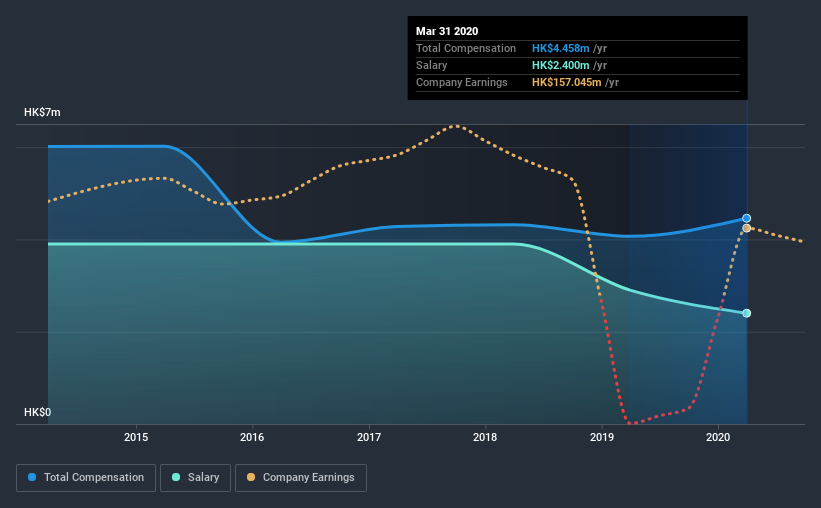Screen dimensions: 821x508
Task: Select the 2017 x-axis label
Action: (369, 437)
